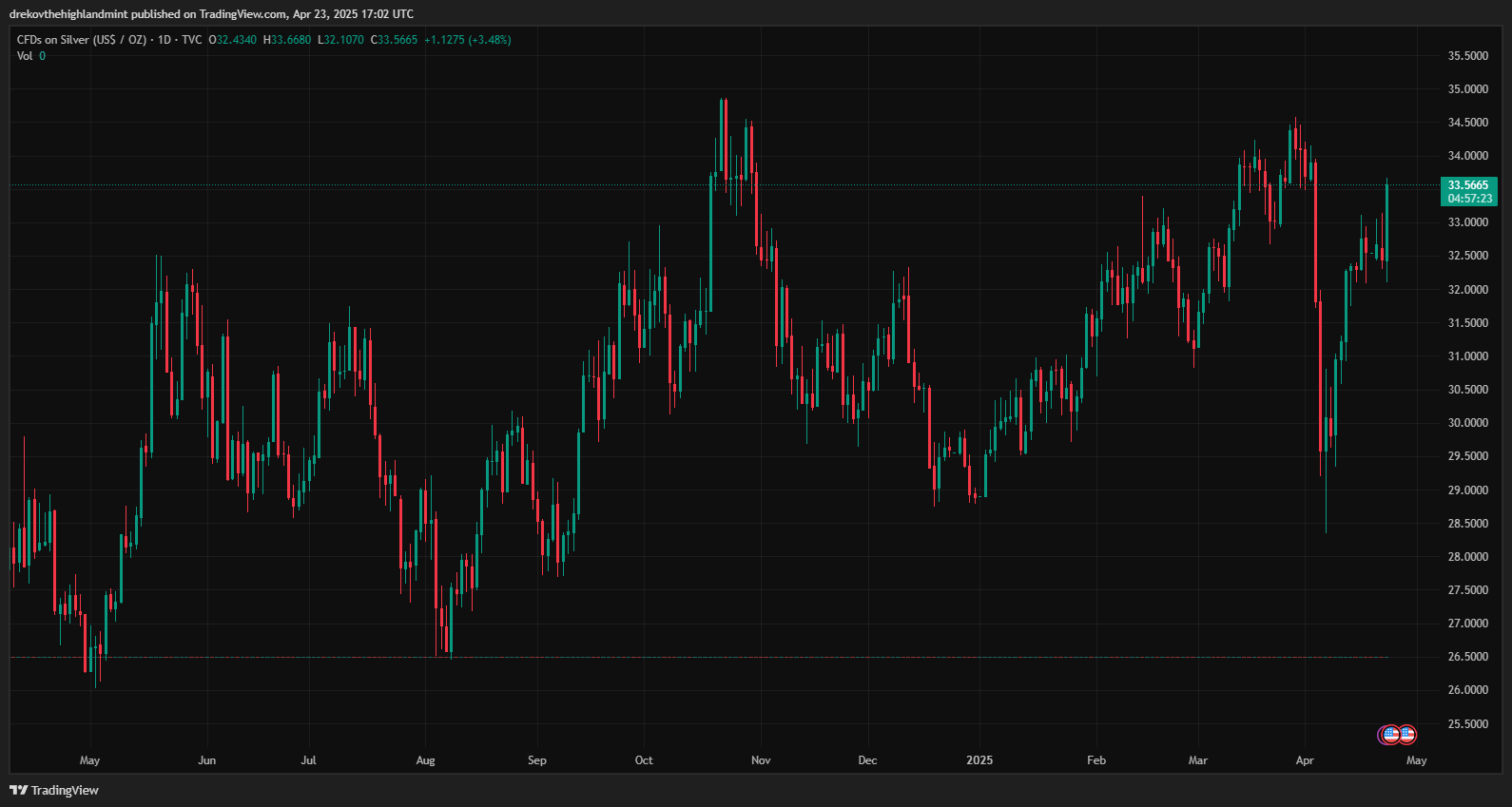The width and height of the screenshot is (1512, 807).
Task: Click the 1D interval label in legend
Action: pos(165,40)
